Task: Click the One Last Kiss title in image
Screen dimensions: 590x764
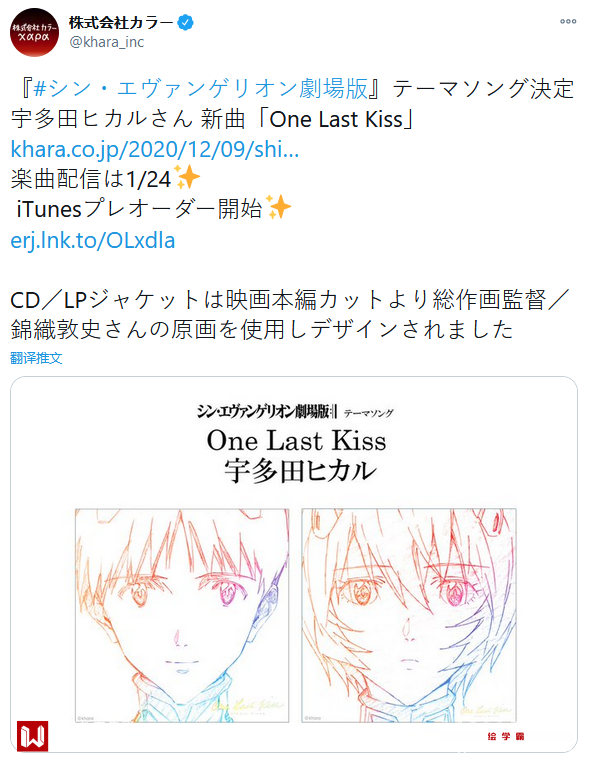Action: click(296, 441)
